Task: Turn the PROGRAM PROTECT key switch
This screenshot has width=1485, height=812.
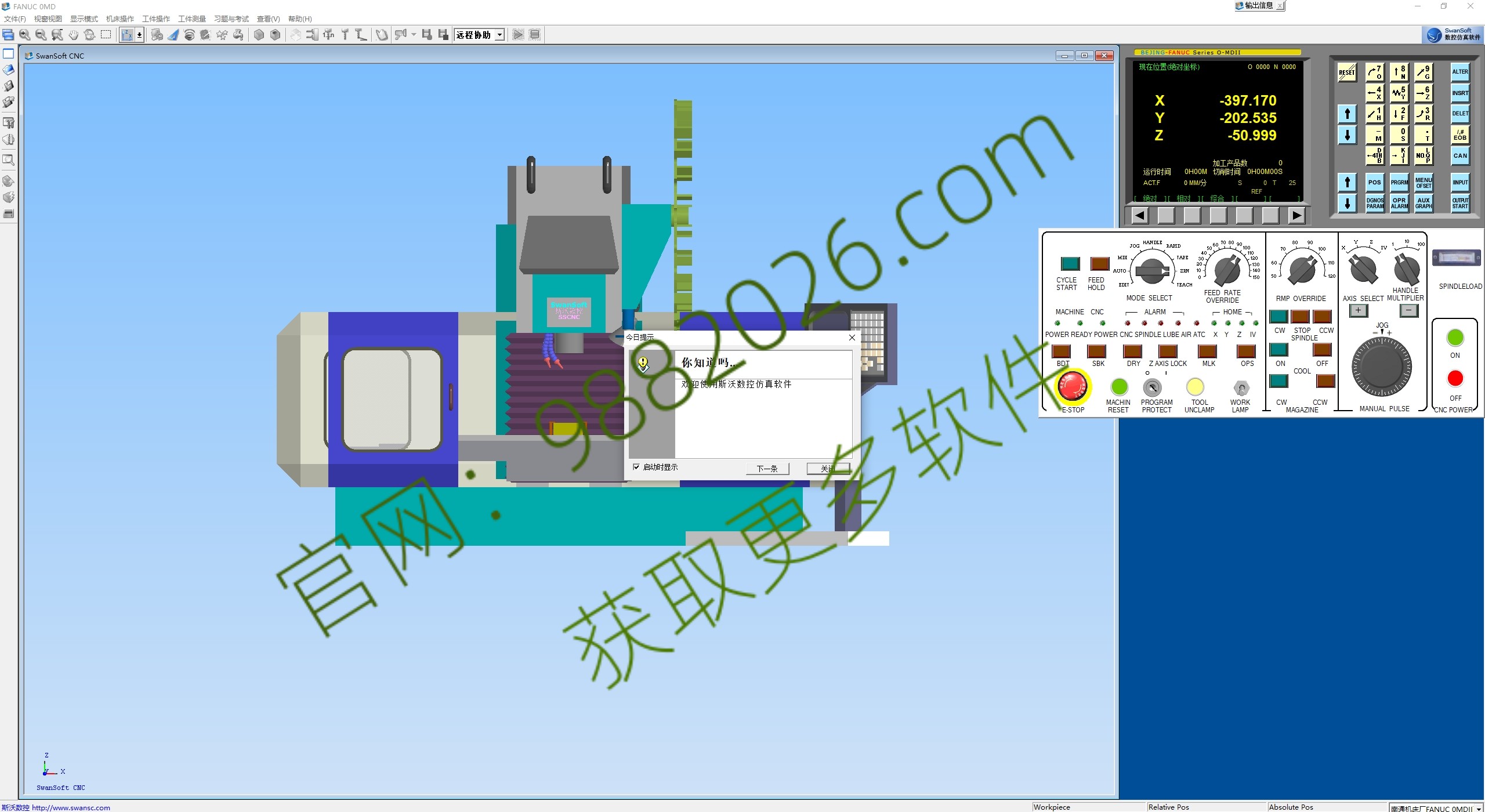Action: [1153, 387]
